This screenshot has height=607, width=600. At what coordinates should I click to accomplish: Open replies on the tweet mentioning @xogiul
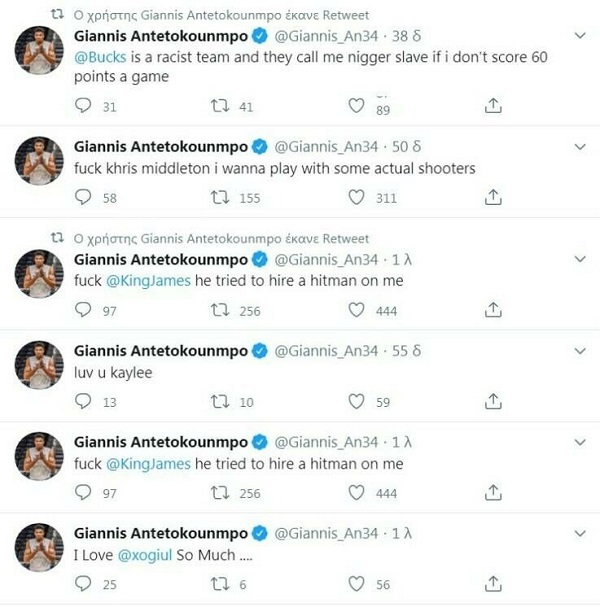point(84,584)
